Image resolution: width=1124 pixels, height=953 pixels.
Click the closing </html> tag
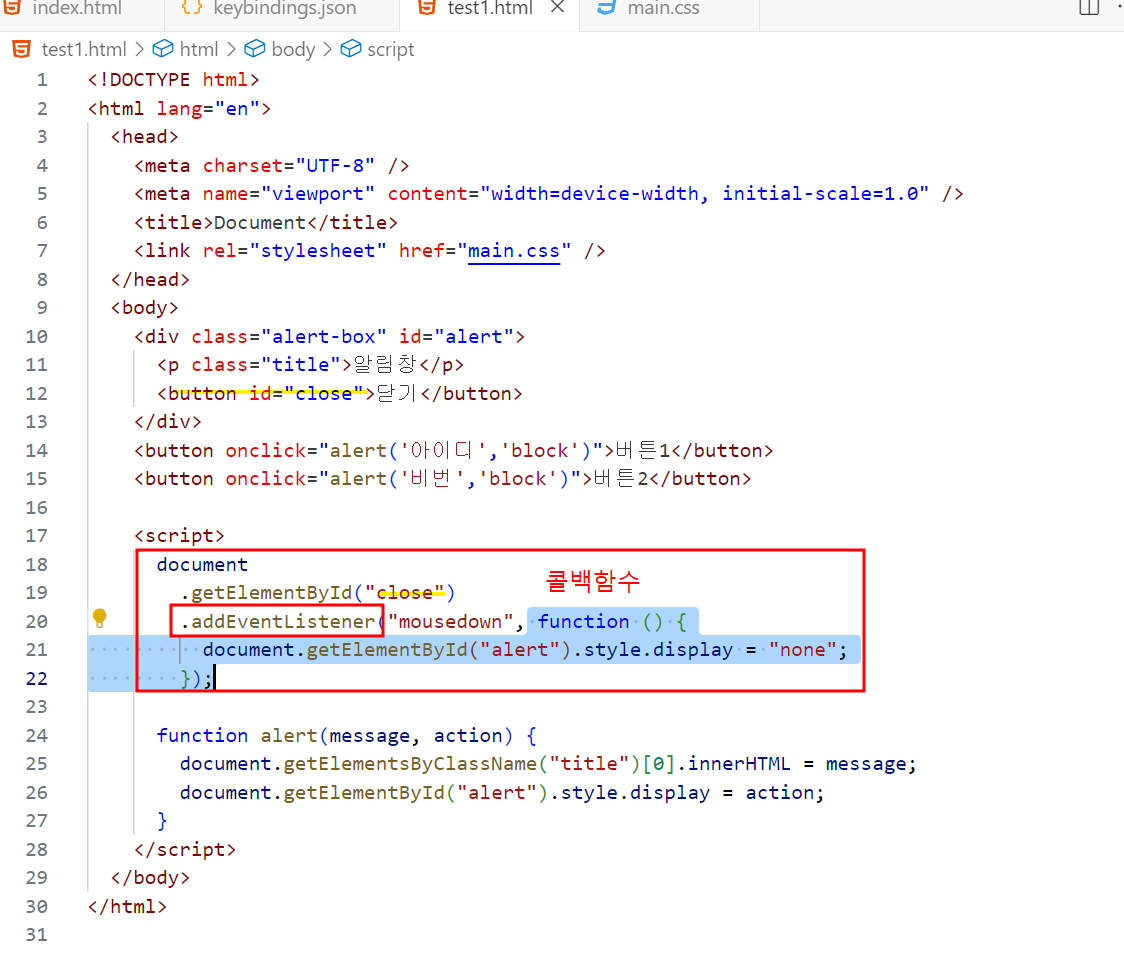pyautogui.click(x=128, y=906)
